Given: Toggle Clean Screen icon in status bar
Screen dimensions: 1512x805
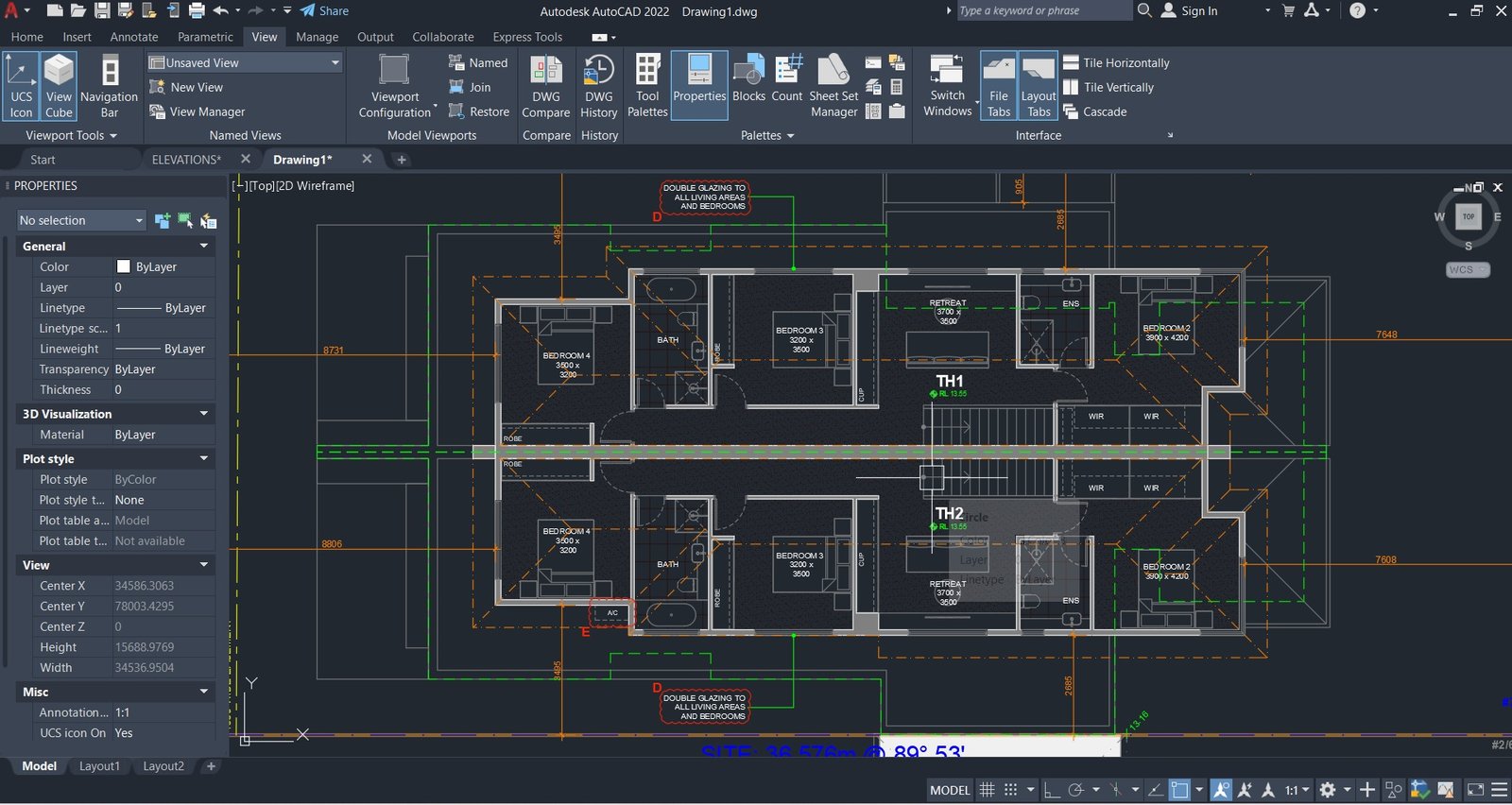Looking at the screenshot, I should 1475,790.
